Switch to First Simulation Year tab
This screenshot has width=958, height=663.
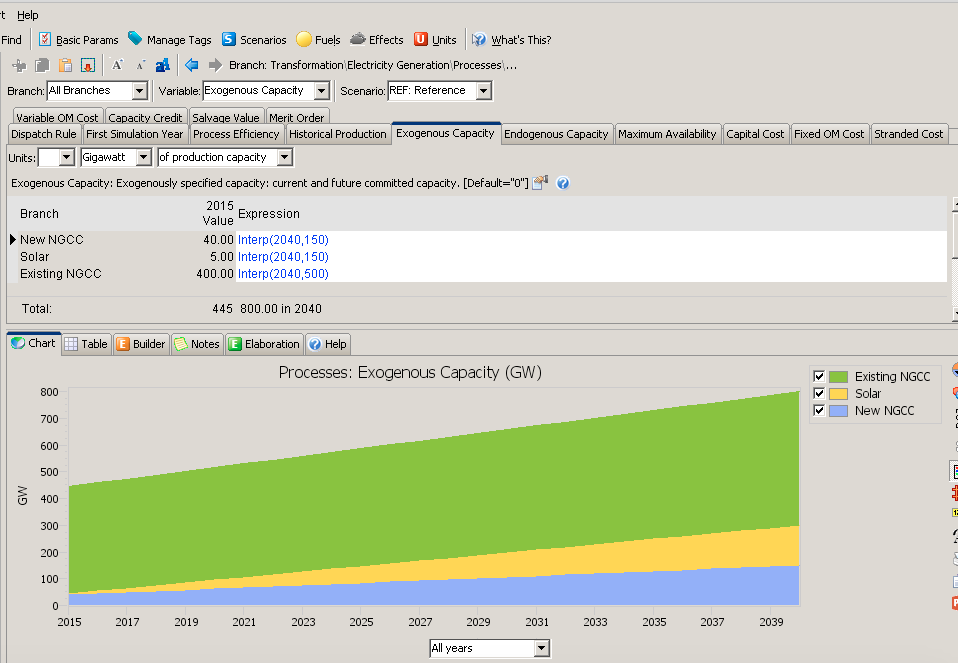pyautogui.click(x=134, y=134)
